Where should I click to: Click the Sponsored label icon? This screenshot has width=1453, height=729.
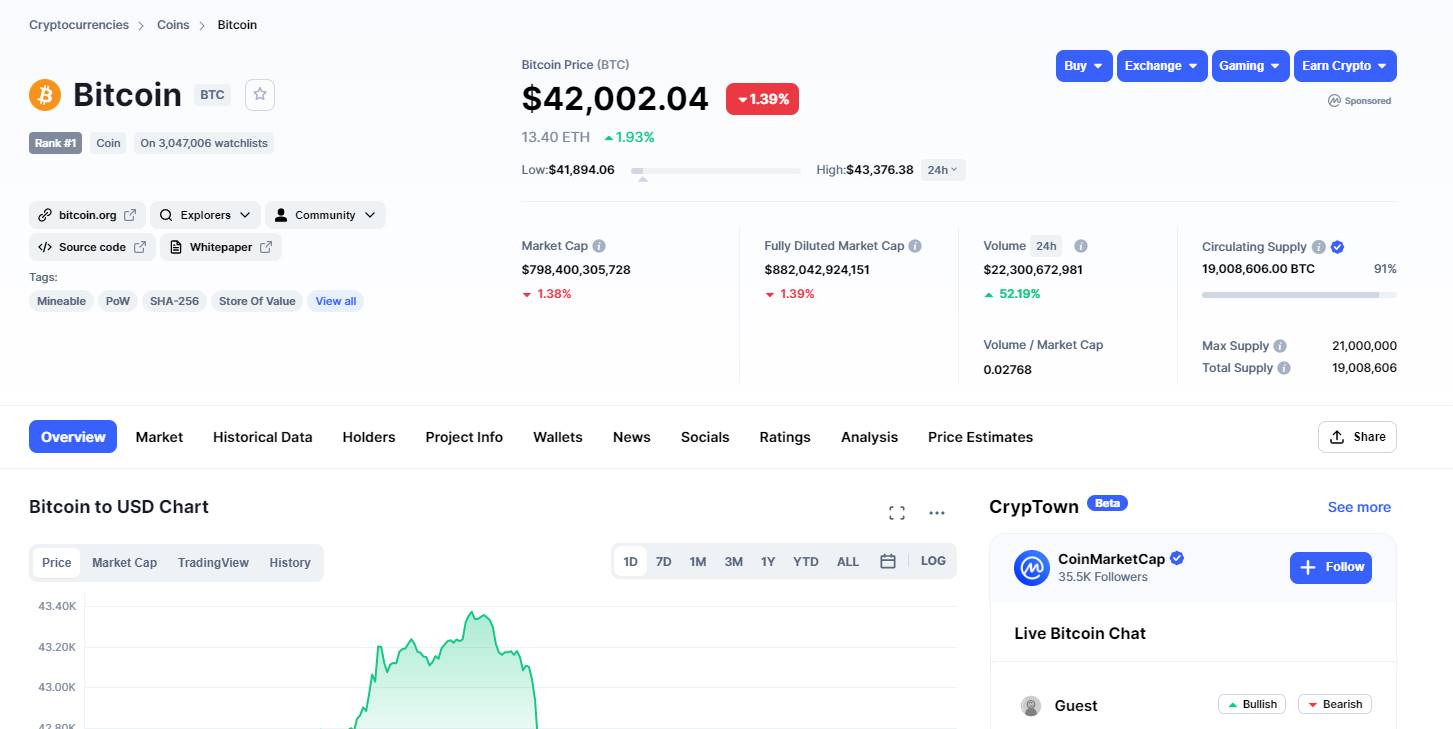[x=1334, y=101]
